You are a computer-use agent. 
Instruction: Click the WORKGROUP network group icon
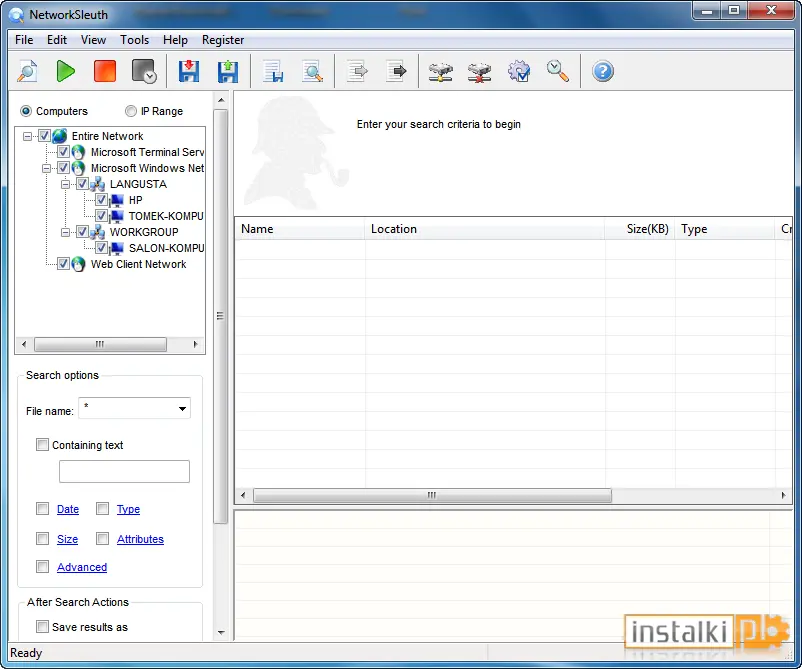pyautogui.click(x=98, y=232)
